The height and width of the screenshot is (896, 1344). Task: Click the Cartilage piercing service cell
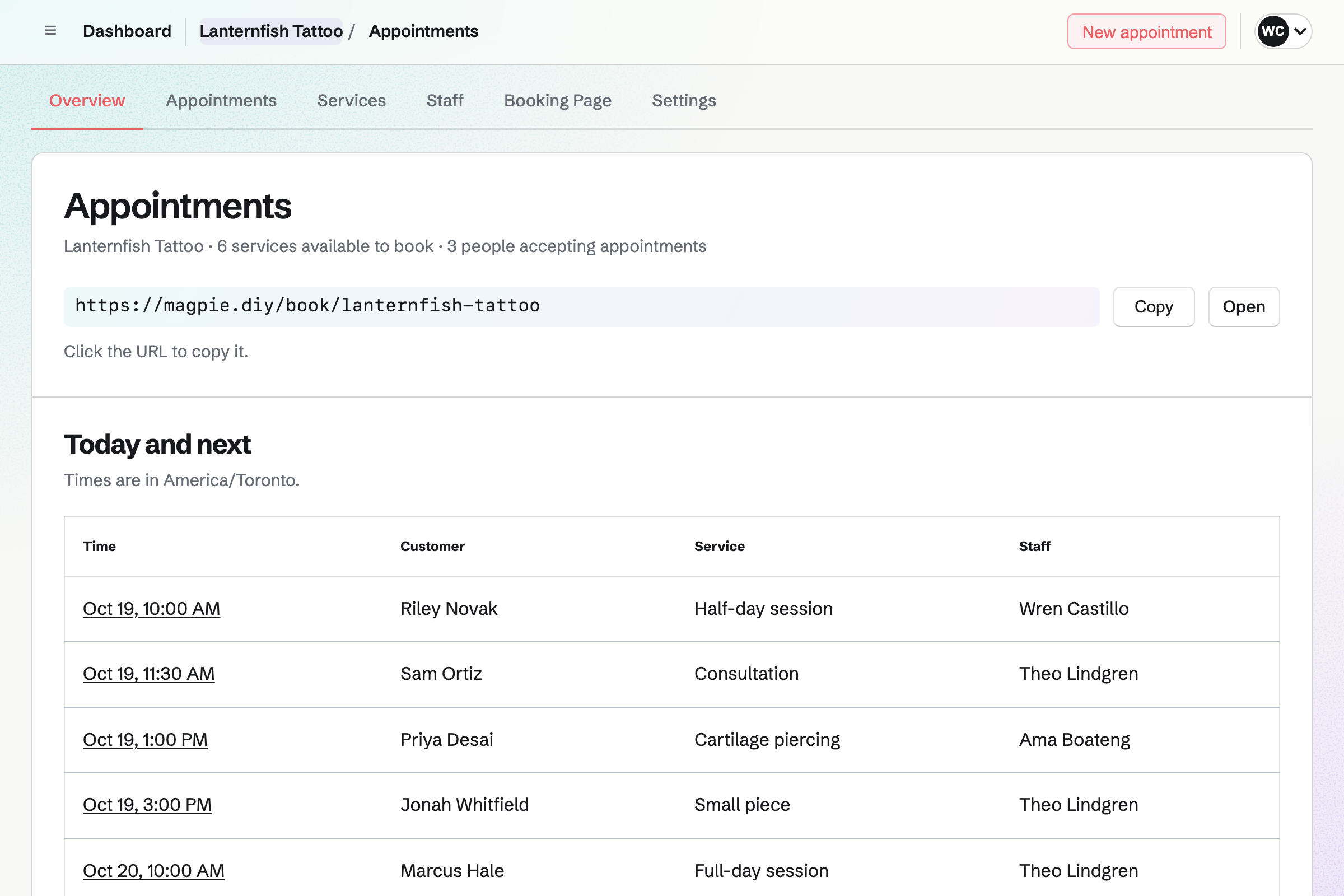767,739
